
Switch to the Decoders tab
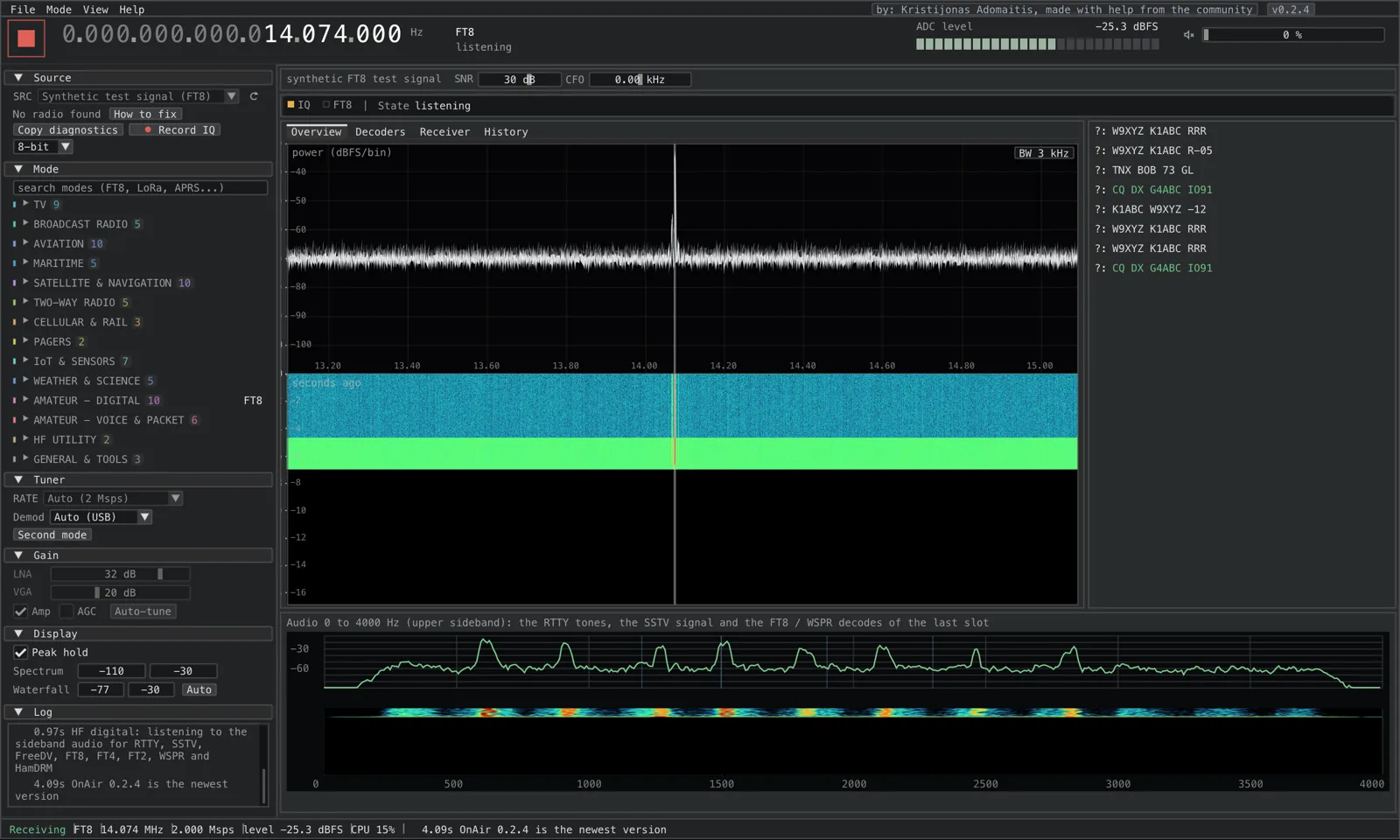(380, 132)
